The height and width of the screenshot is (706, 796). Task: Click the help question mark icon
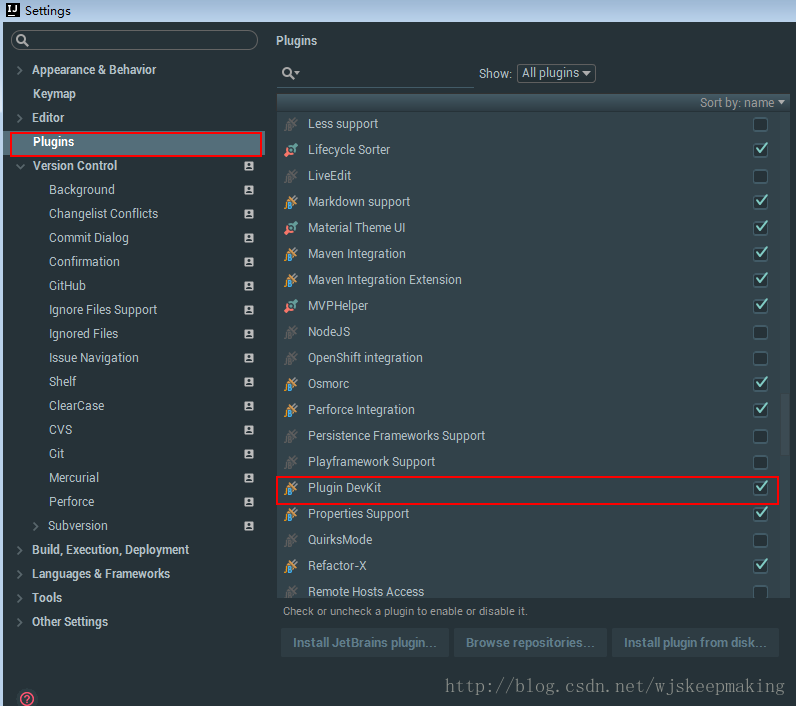(x=27, y=698)
